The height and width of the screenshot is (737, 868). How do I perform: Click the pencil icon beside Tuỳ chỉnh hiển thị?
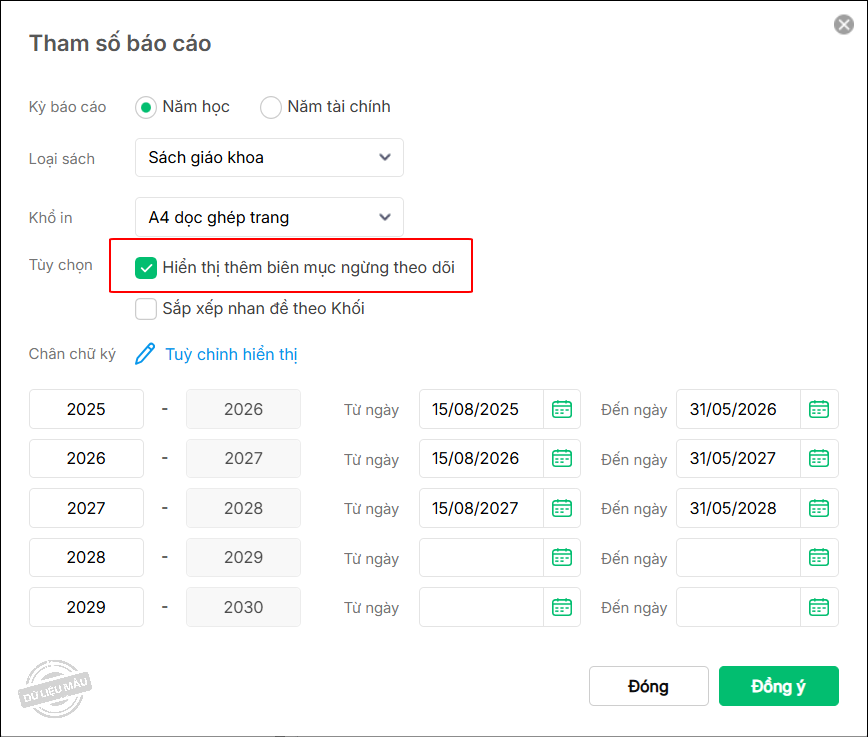(x=146, y=354)
